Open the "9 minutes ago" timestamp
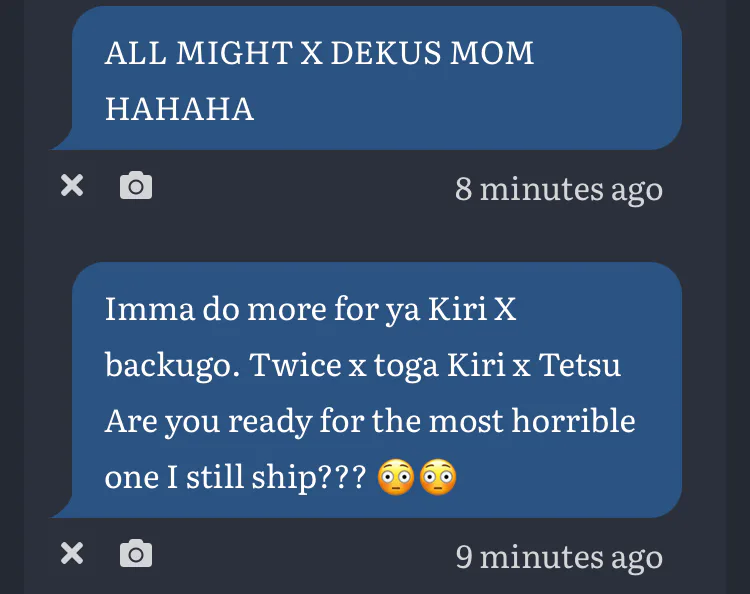750x594 pixels. tap(558, 556)
